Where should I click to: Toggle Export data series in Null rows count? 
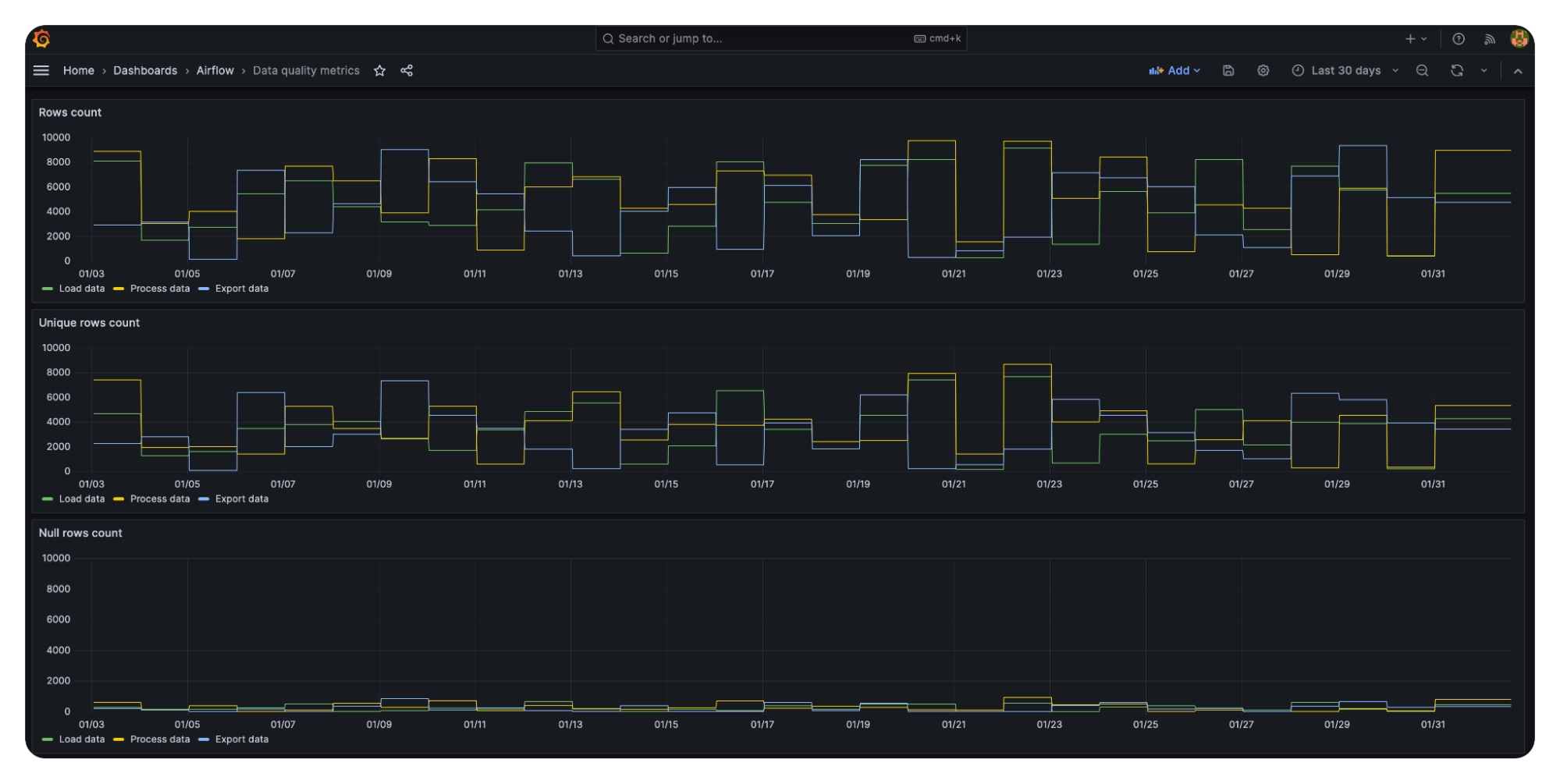(241, 740)
